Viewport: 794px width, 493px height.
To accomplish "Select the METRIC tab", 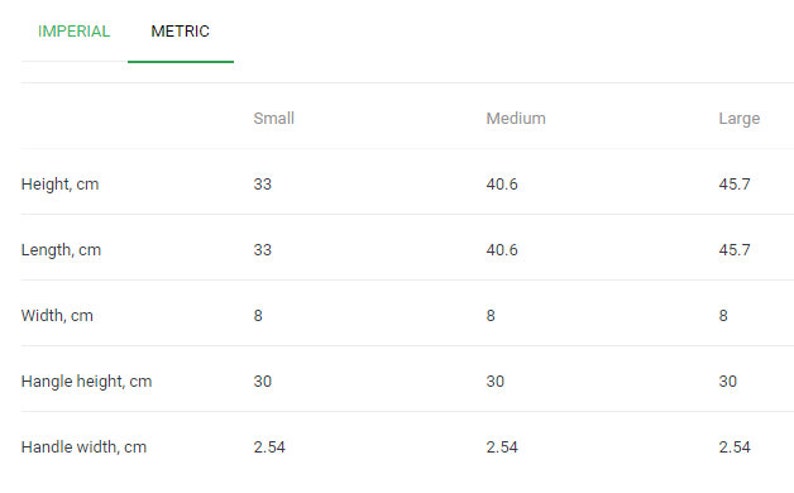I will (180, 31).
